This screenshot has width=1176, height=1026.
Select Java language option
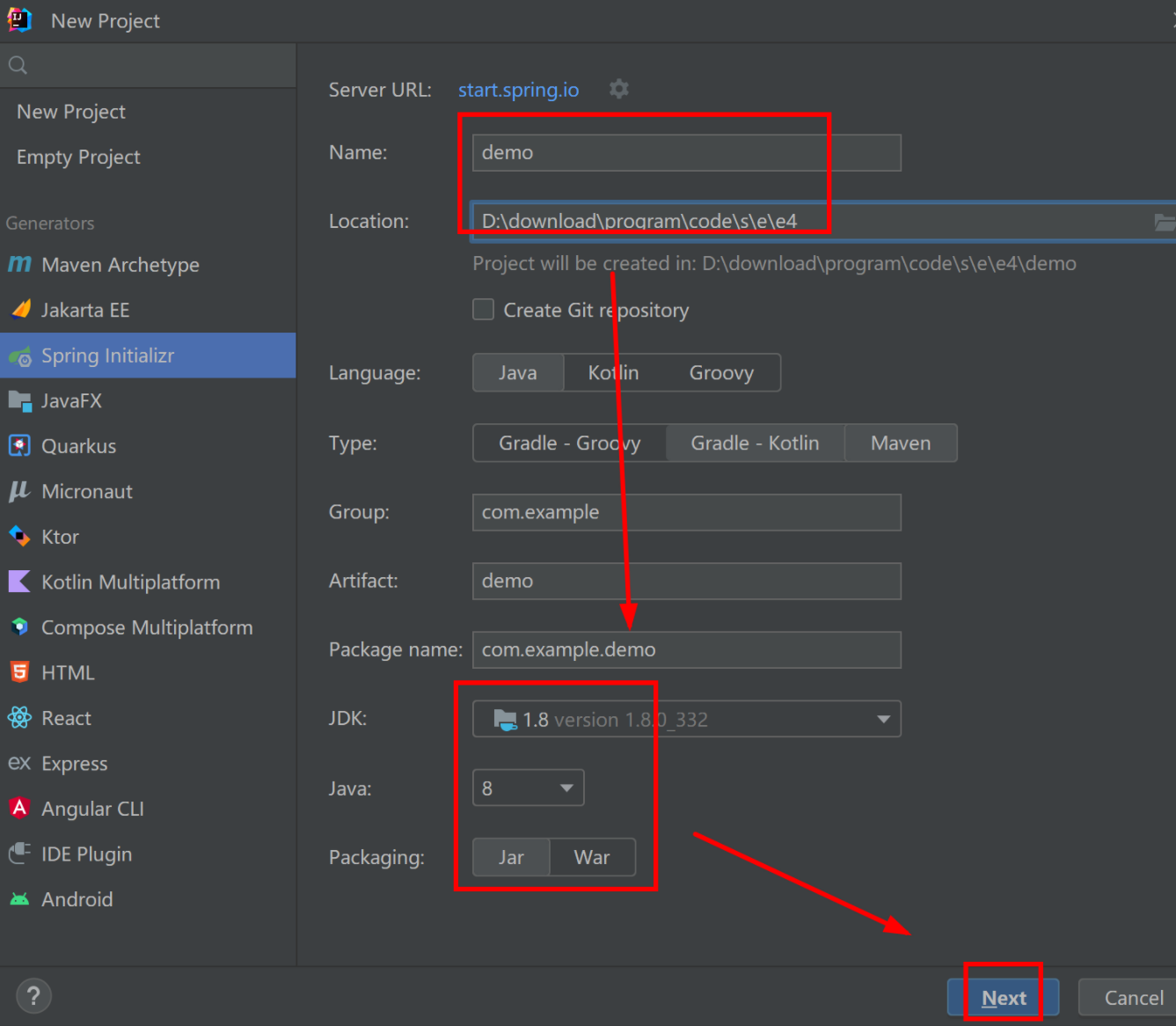[x=518, y=373]
